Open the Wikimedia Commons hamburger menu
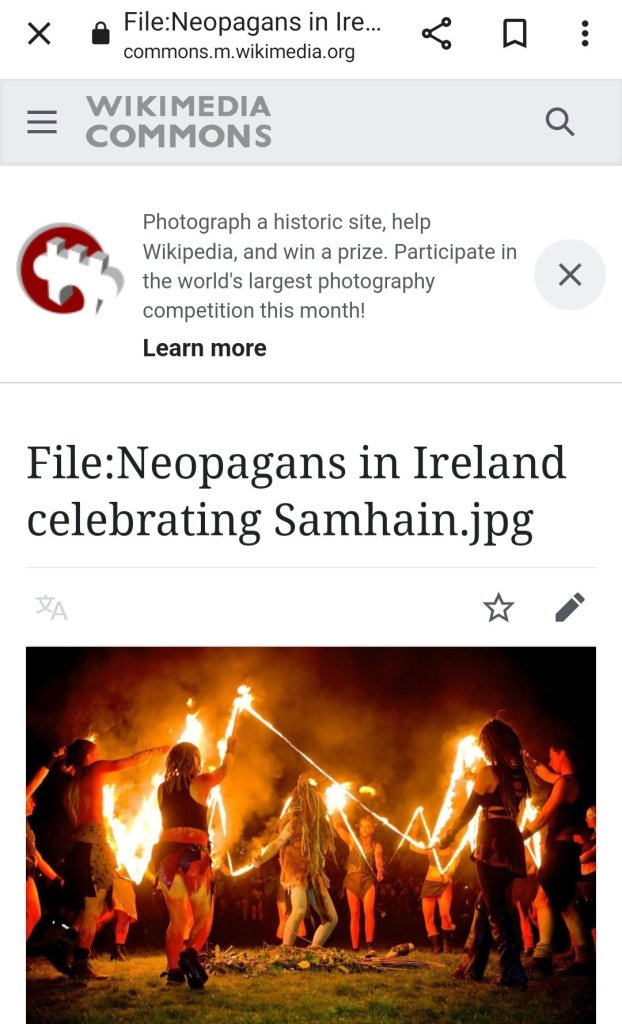This screenshot has height=1024, width=622. 42,122
